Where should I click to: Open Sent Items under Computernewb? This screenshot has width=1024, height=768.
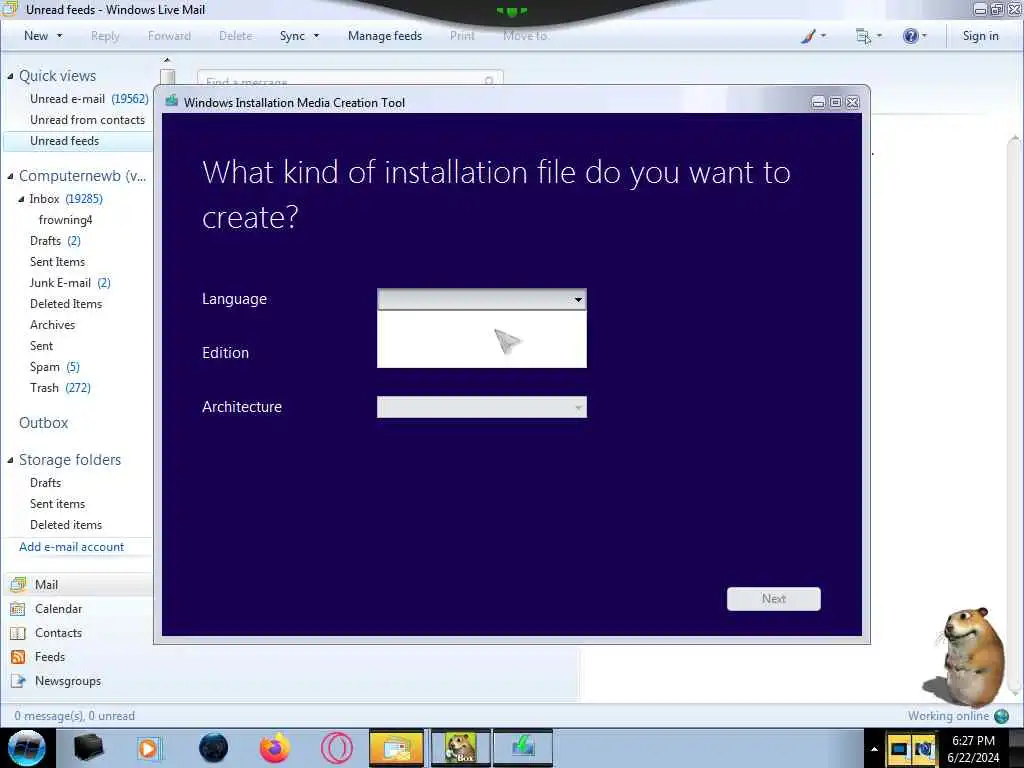coord(57,261)
